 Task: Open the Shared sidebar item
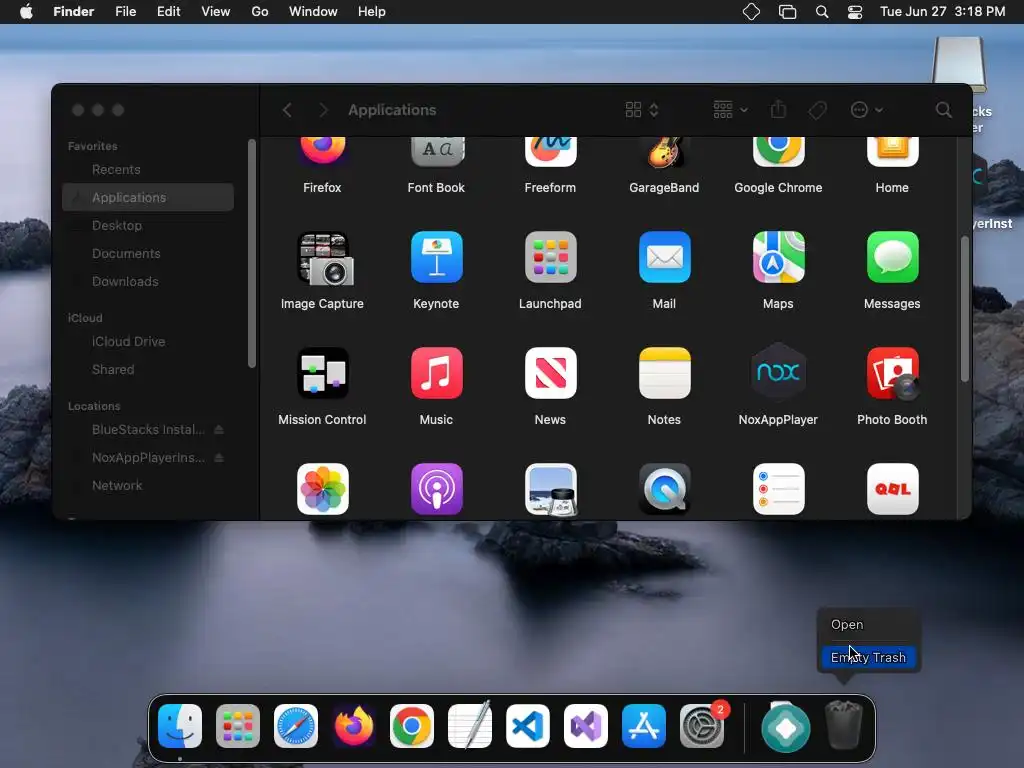148,370
